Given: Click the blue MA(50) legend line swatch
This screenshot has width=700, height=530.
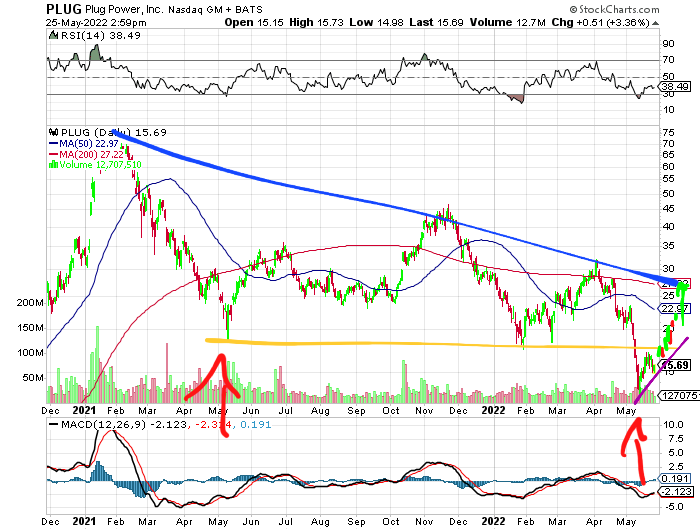Looking at the screenshot, I should pyautogui.click(x=54, y=144).
